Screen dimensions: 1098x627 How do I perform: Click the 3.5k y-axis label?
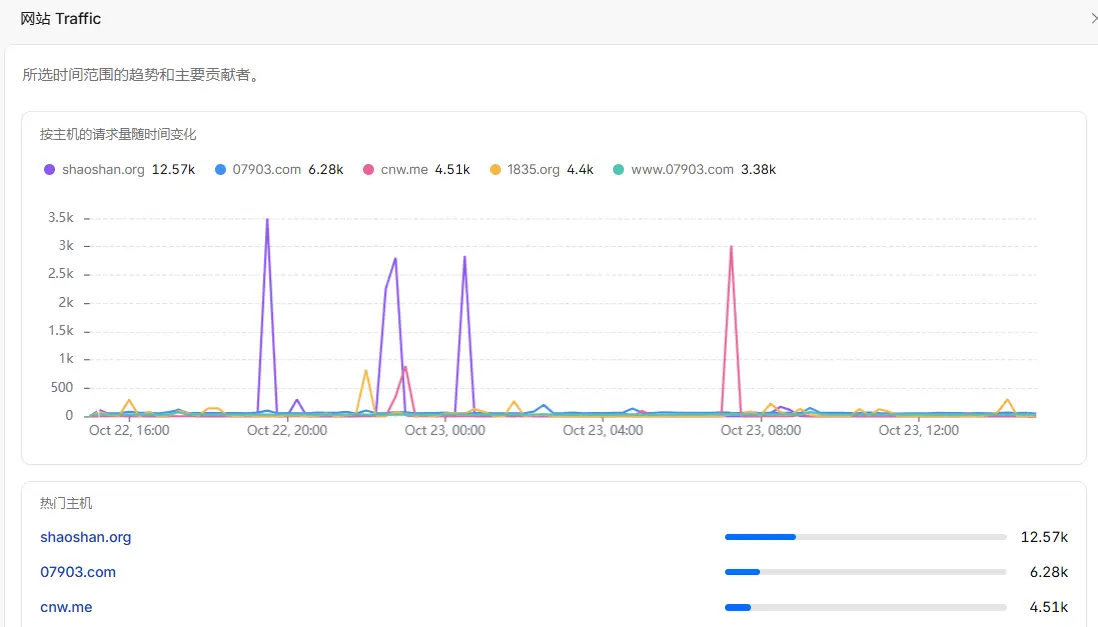point(60,218)
